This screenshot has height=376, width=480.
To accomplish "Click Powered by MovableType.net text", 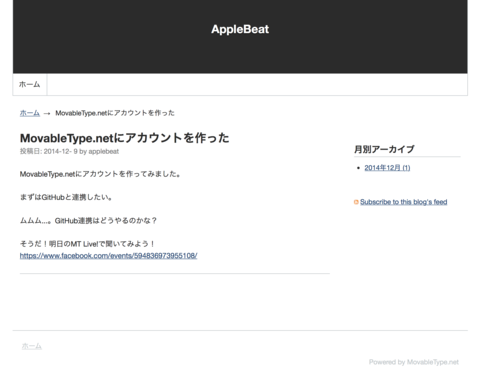I will pyautogui.click(x=414, y=362).
